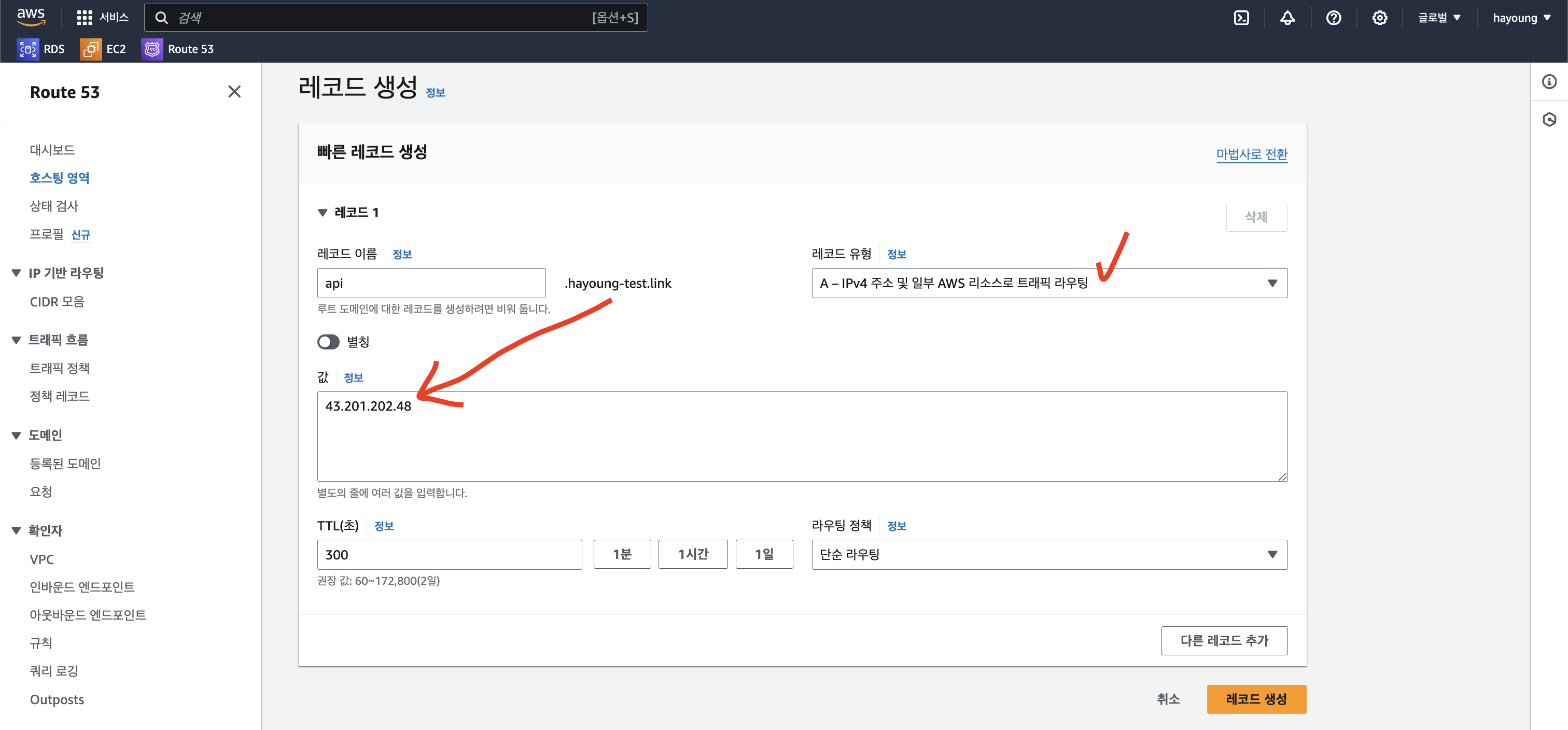Open the RDS shortcut icon
Screen dimensions: 1568x730
click(28, 49)
